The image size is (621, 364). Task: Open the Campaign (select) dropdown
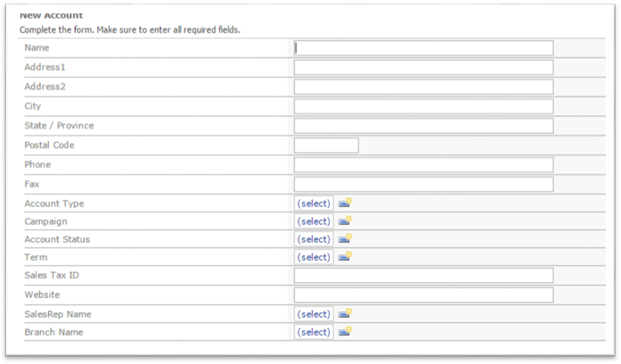[x=314, y=221]
